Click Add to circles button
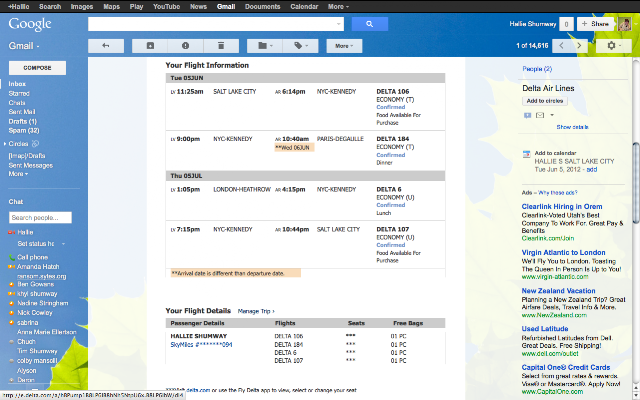The height and width of the screenshot is (400, 640). point(545,101)
